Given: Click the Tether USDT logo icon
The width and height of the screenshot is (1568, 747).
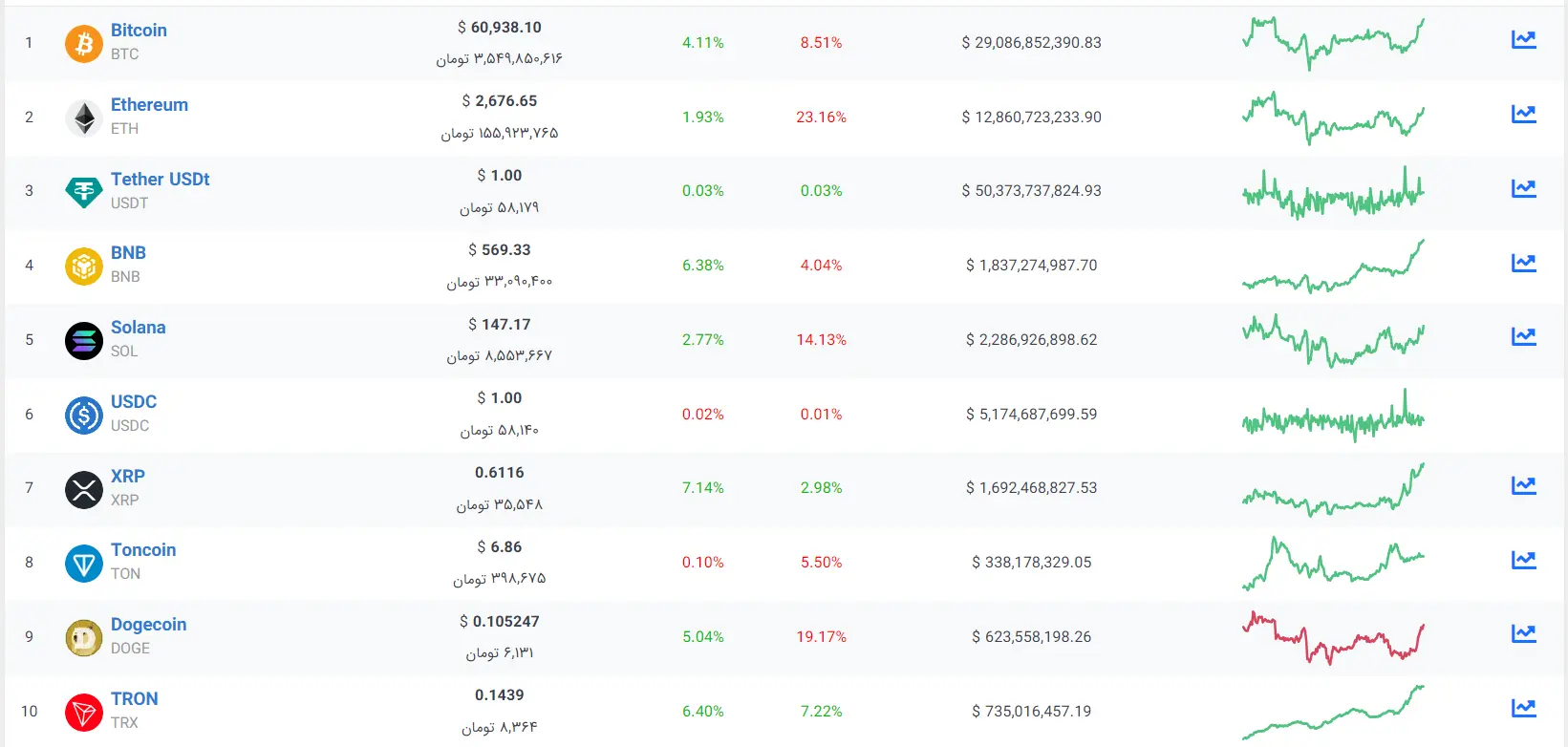Looking at the screenshot, I should pos(84,192).
